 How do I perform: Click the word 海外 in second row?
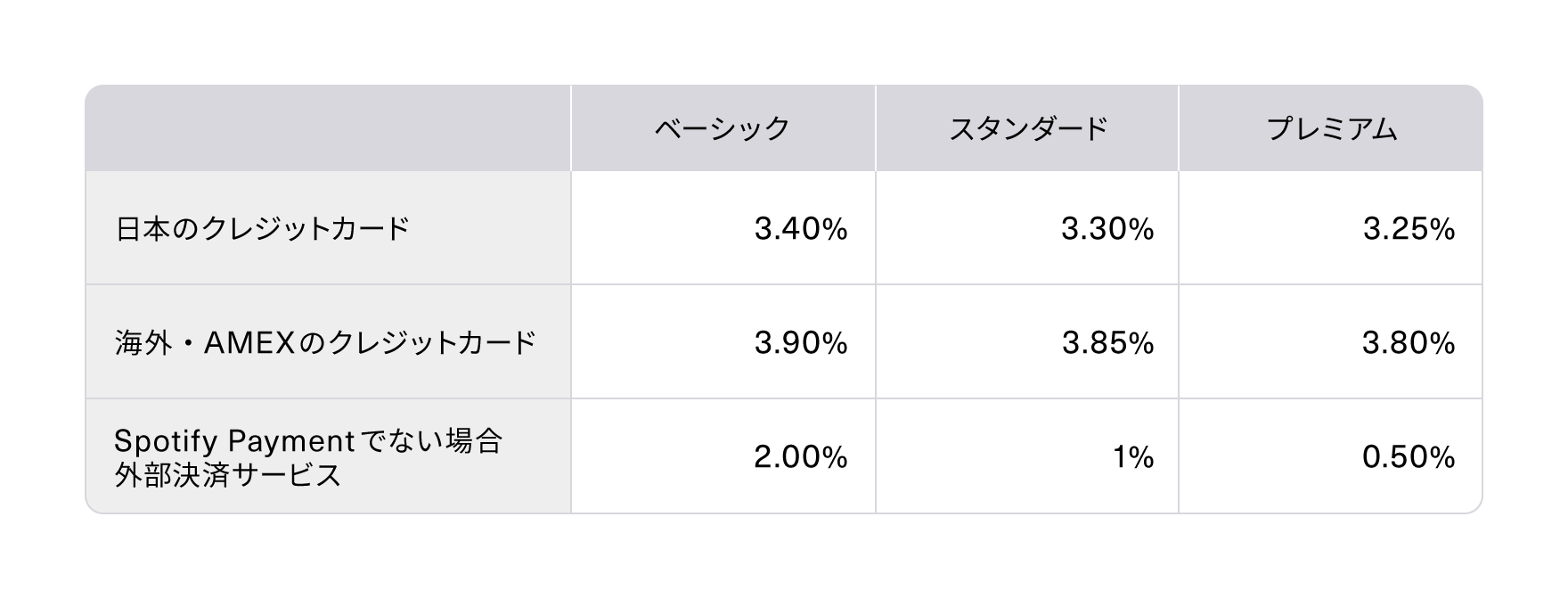click(143, 342)
